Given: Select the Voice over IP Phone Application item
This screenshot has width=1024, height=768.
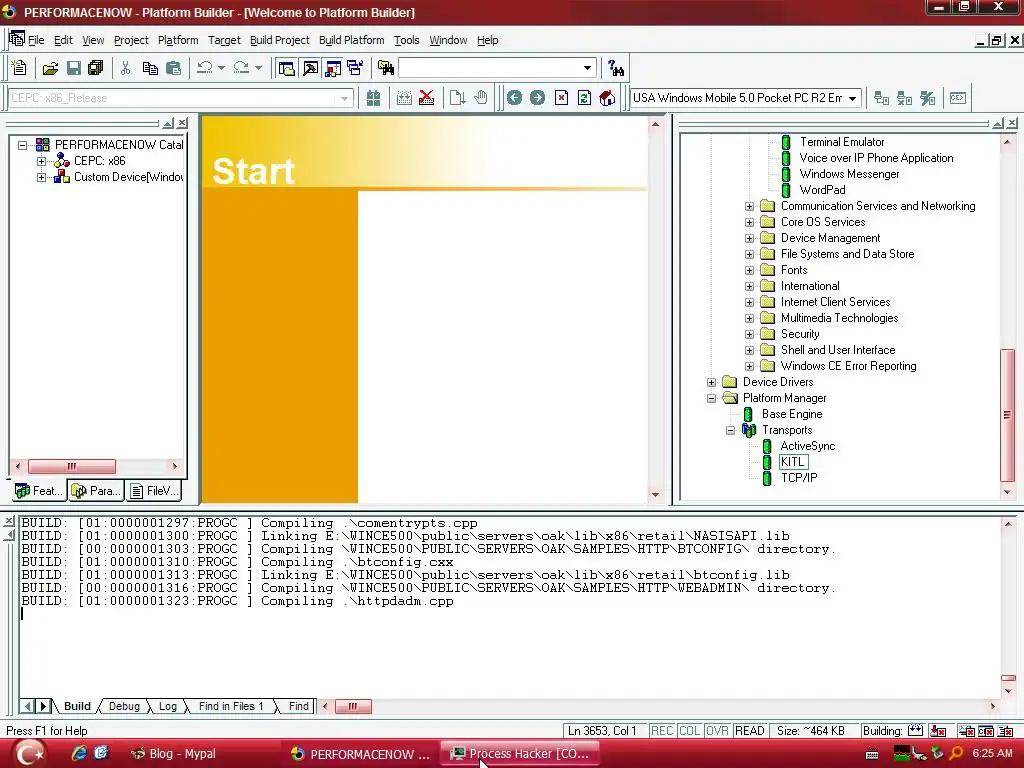Looking at the screenshot, I should pyautogui.click(x=876, y=158).
